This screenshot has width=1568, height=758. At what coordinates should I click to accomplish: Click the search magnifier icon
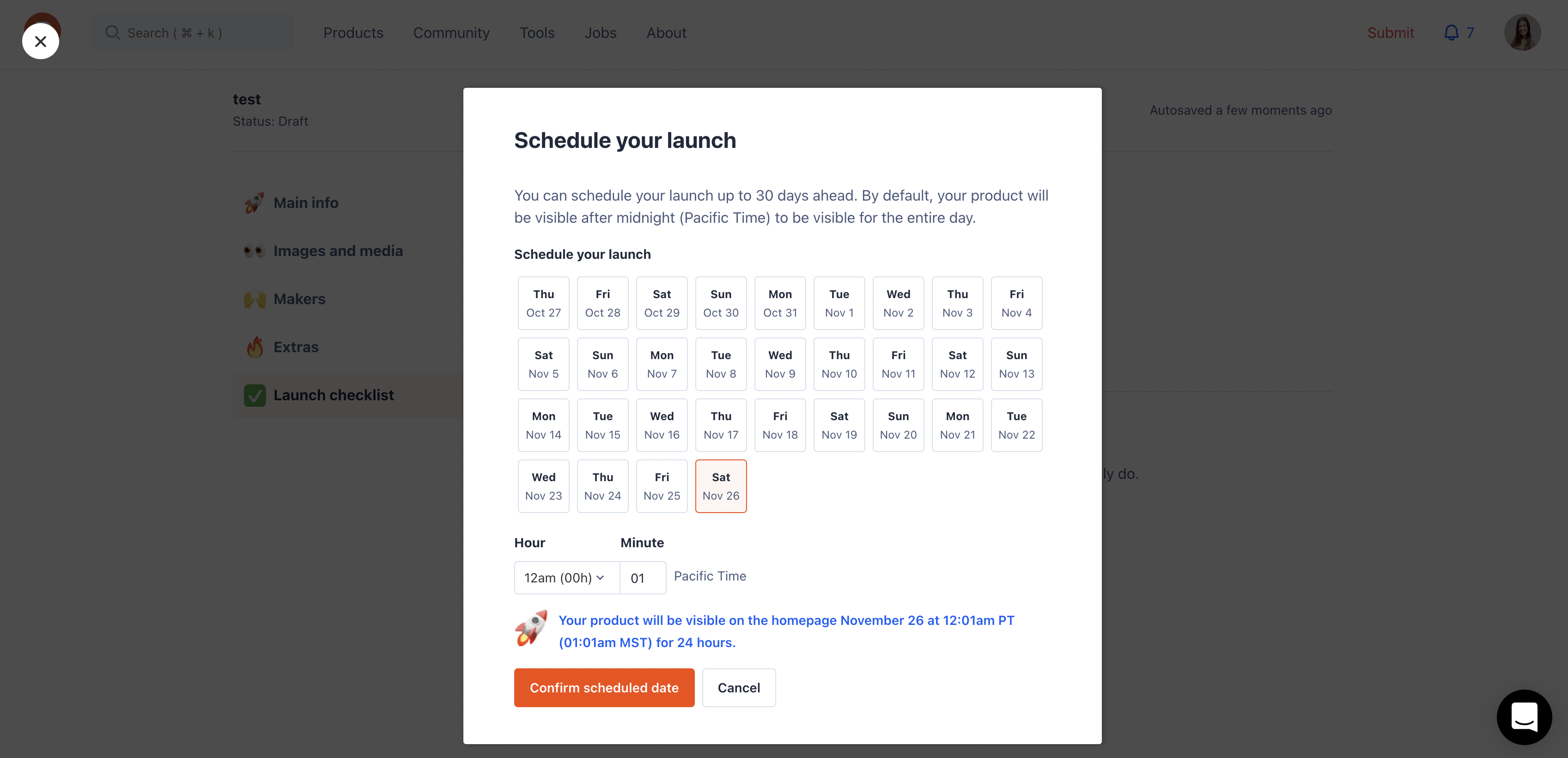pos(112,32)
